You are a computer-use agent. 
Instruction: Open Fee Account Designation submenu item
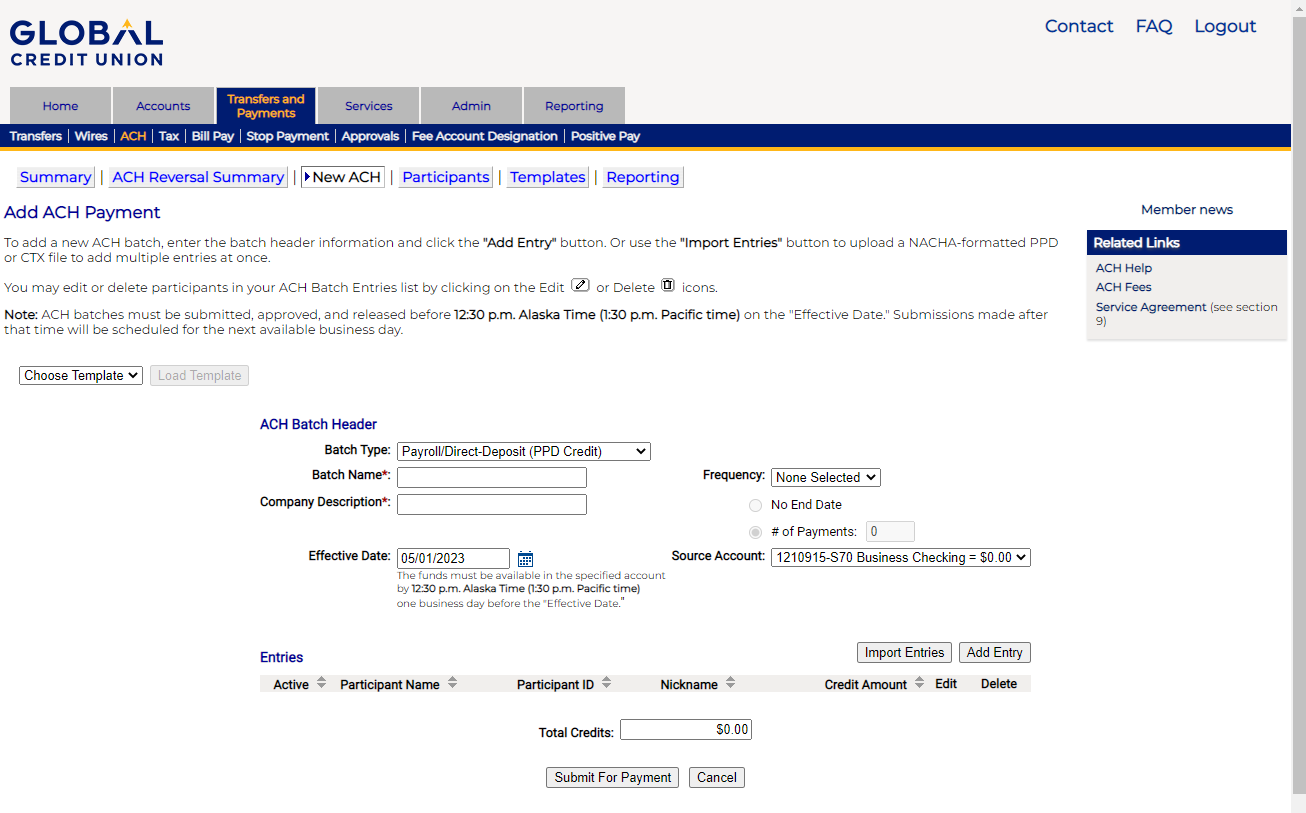point(484,136)
